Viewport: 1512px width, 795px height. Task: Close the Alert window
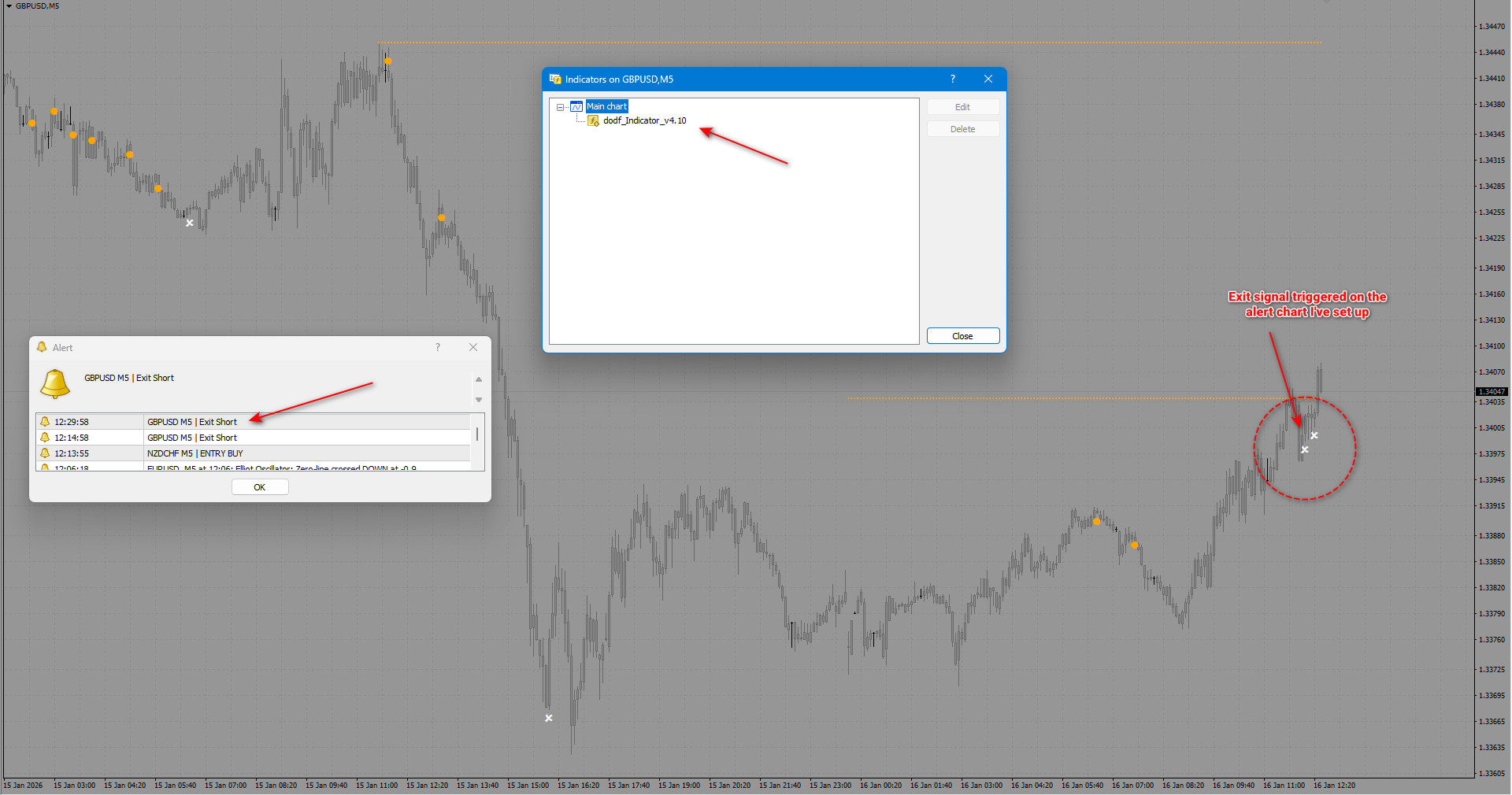pyautogui.click(x=473, y=347)
